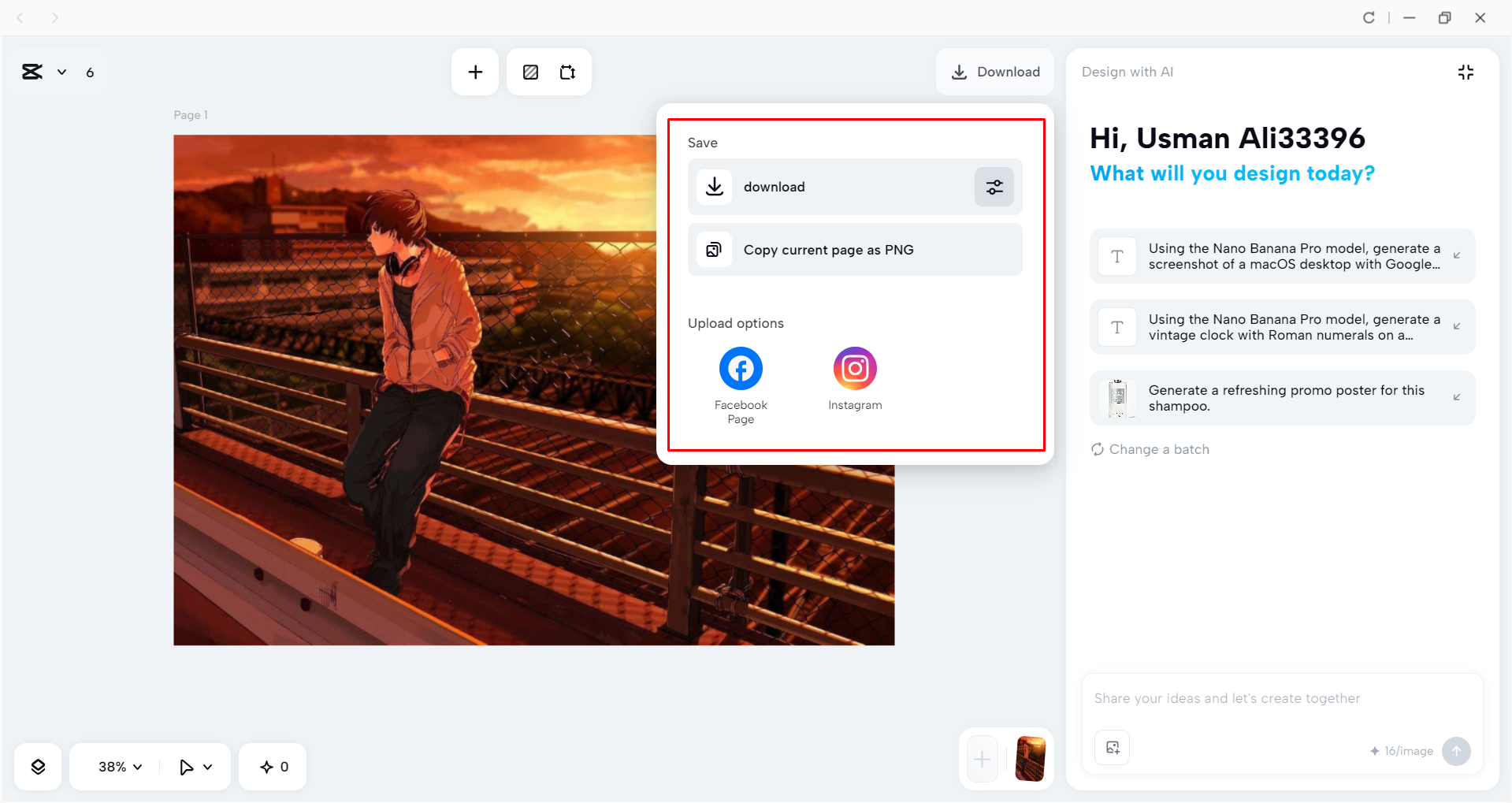
Task: Click the shampoo bottle thumbnail icon
Action: click(1117, 398)
